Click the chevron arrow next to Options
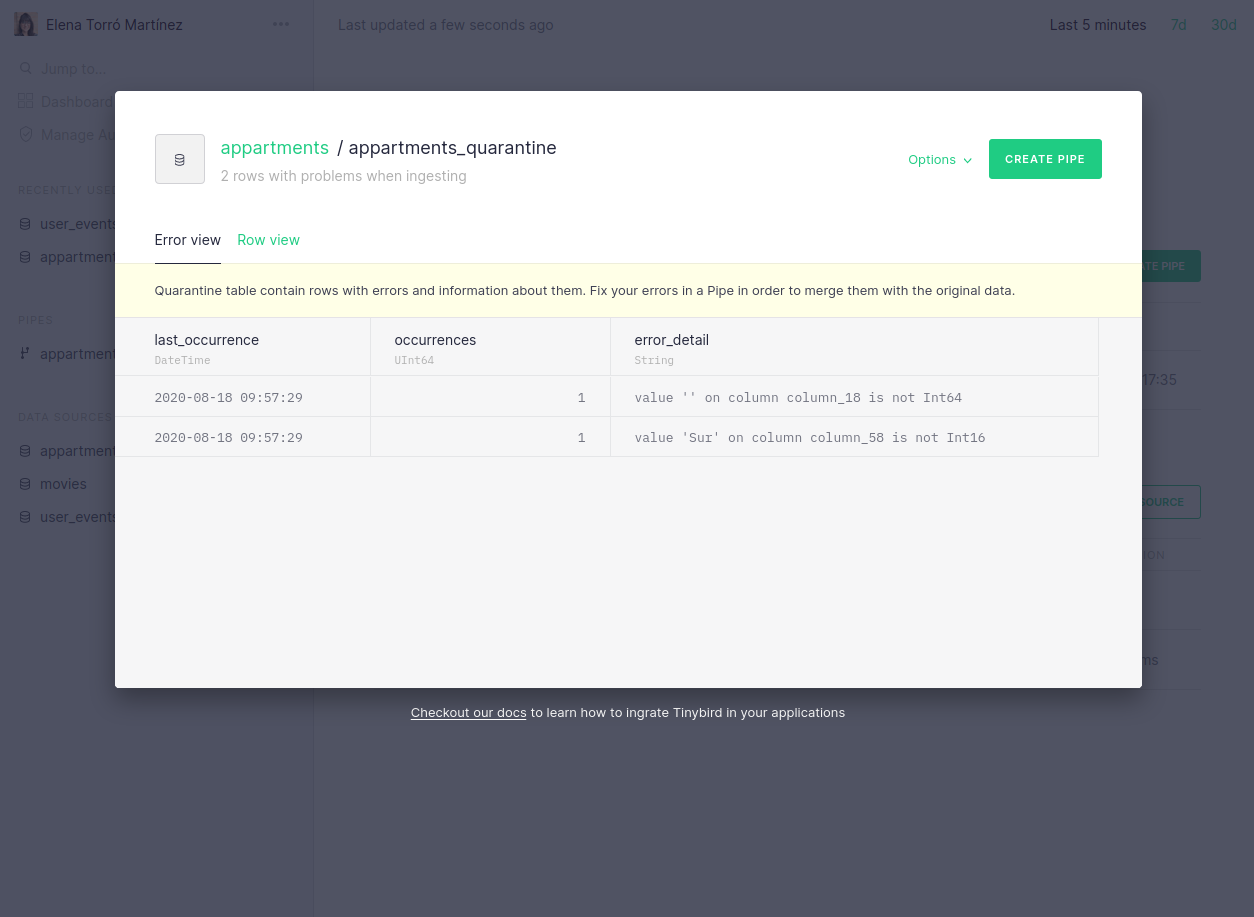The height and width of the screenshot is (917, 1254). pyautogui.click(x=967, y=160)
